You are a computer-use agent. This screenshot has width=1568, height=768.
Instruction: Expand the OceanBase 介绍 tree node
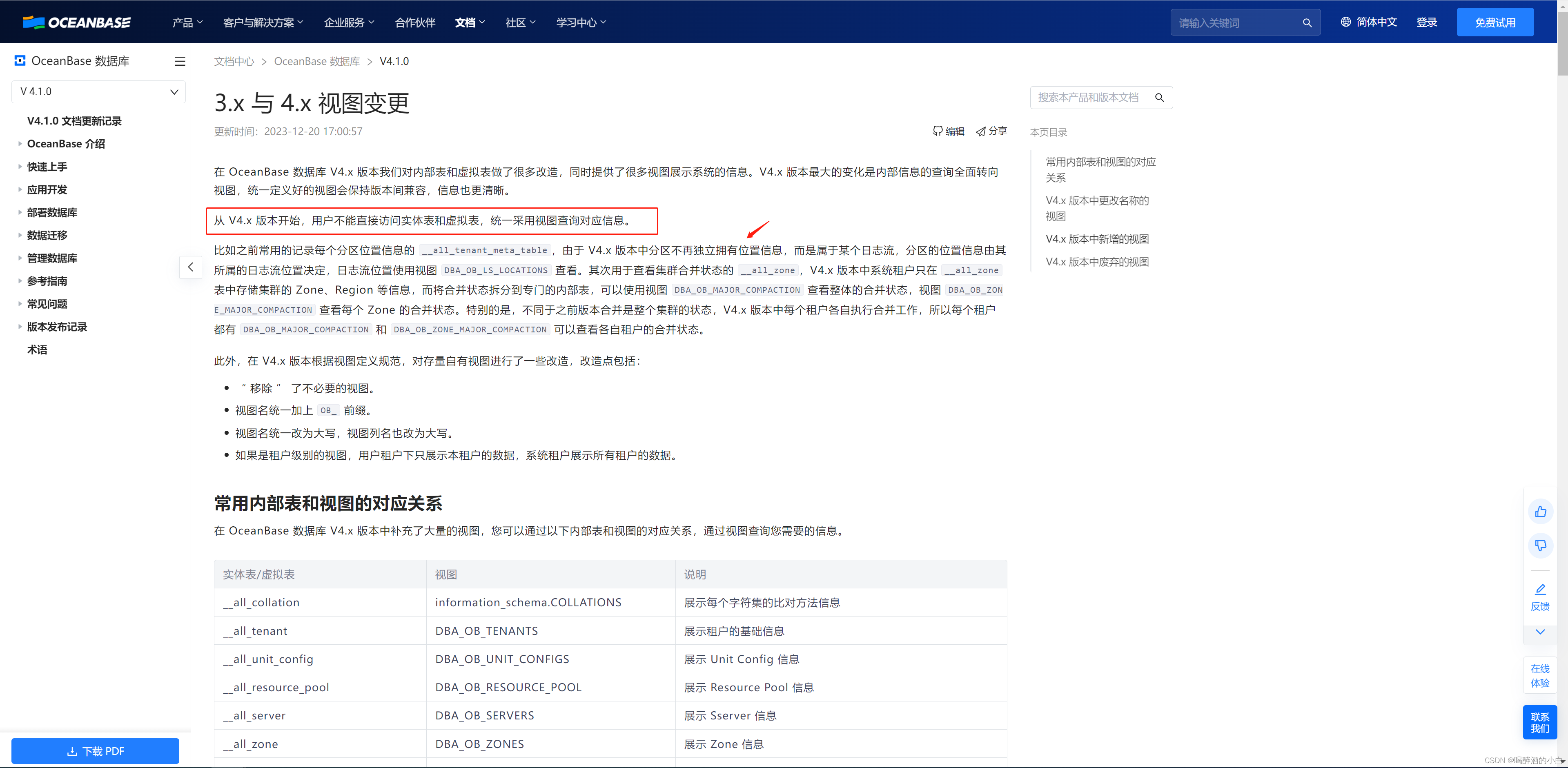20,144
